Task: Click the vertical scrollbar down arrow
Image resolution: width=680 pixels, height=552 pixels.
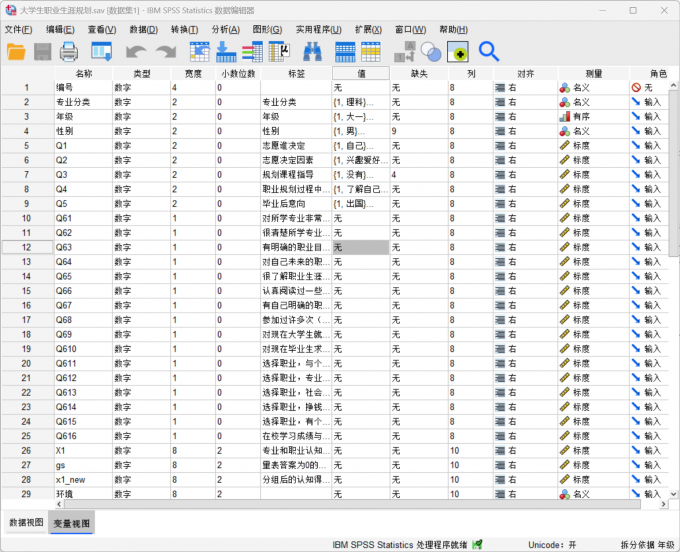Action: coord(673,494)
